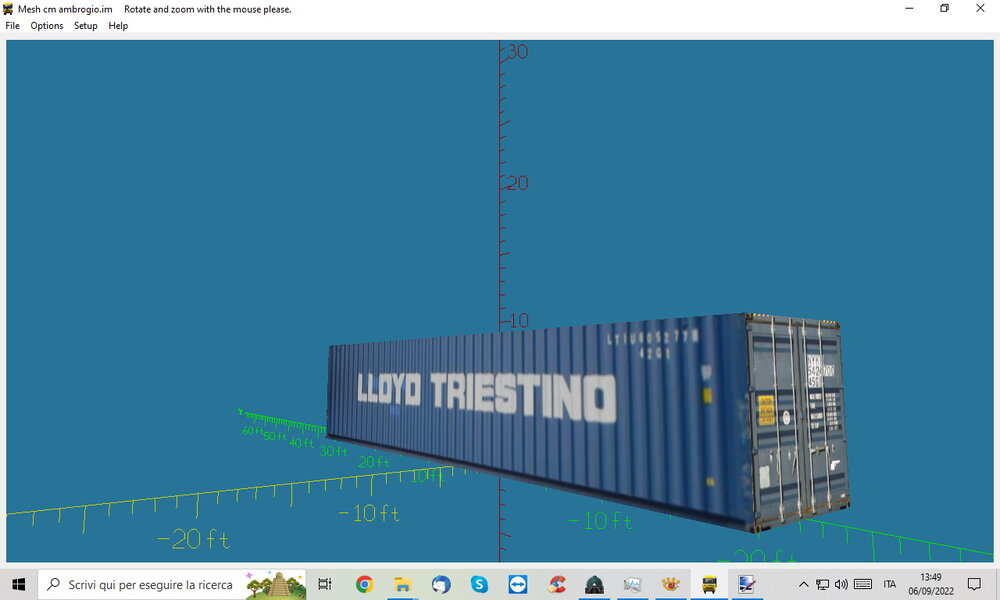
Task: Open File Explorer from taskbar
Action: [x=402, y=584]
